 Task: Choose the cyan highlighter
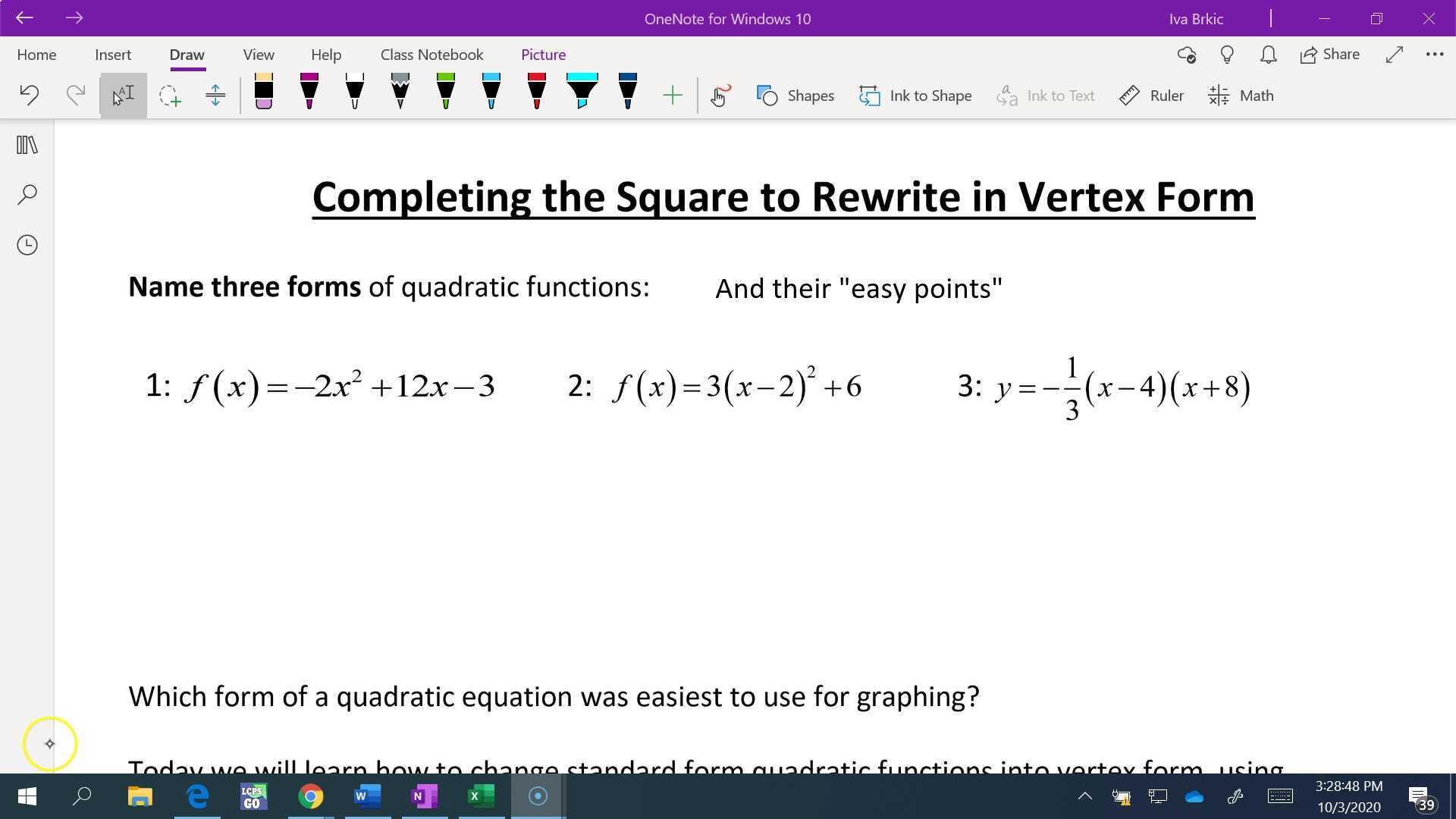582,95
